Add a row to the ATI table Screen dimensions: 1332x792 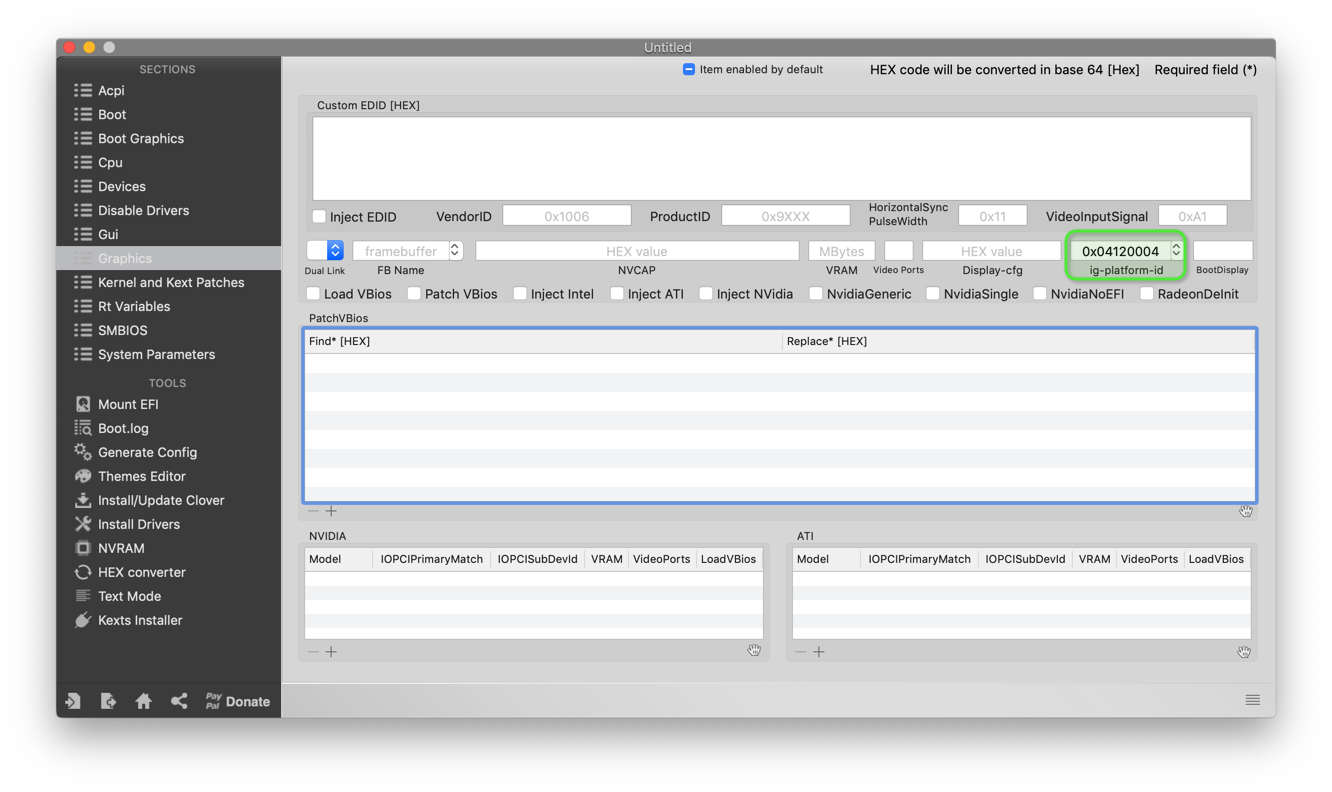coord(819,652)
